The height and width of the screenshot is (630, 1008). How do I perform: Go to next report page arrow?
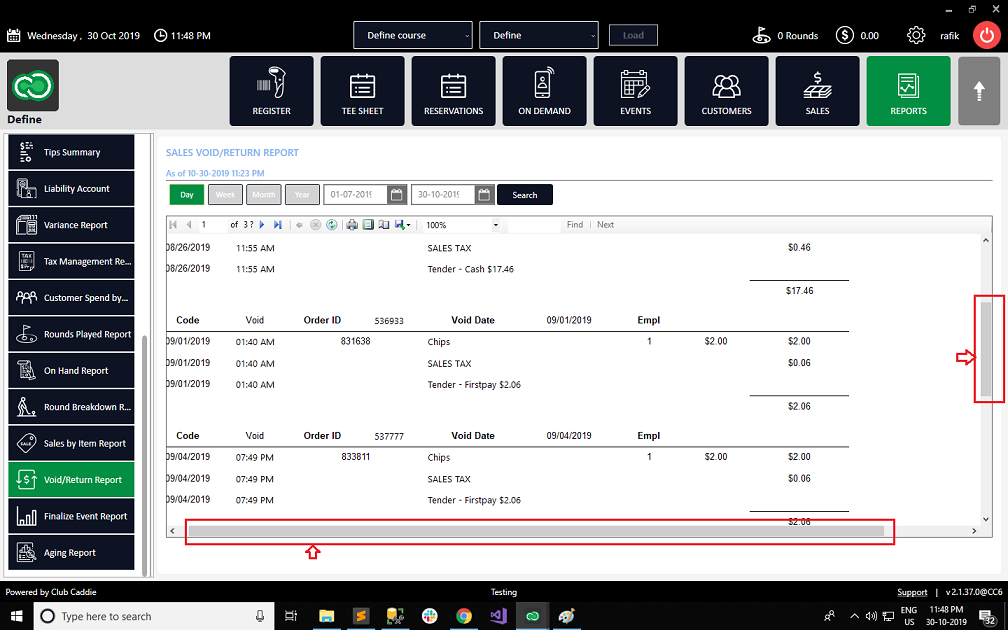pos(263,225)
